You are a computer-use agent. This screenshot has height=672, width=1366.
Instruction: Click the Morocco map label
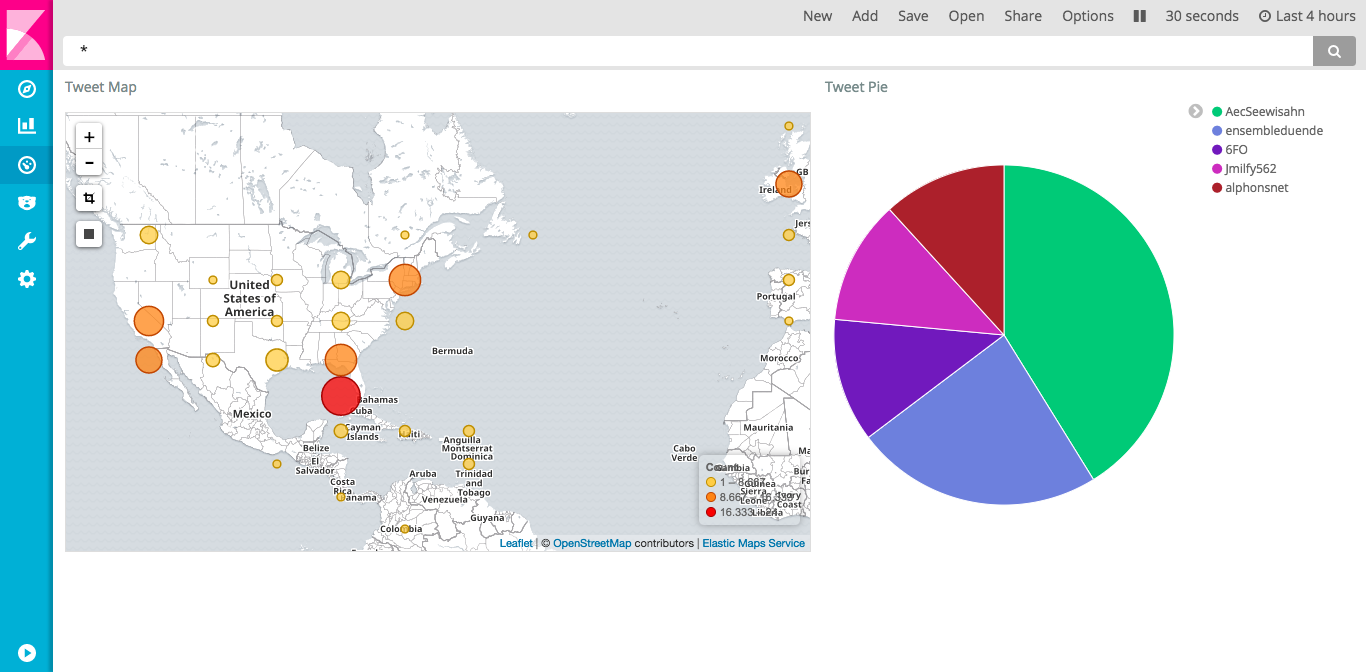(x=780, y=358)
